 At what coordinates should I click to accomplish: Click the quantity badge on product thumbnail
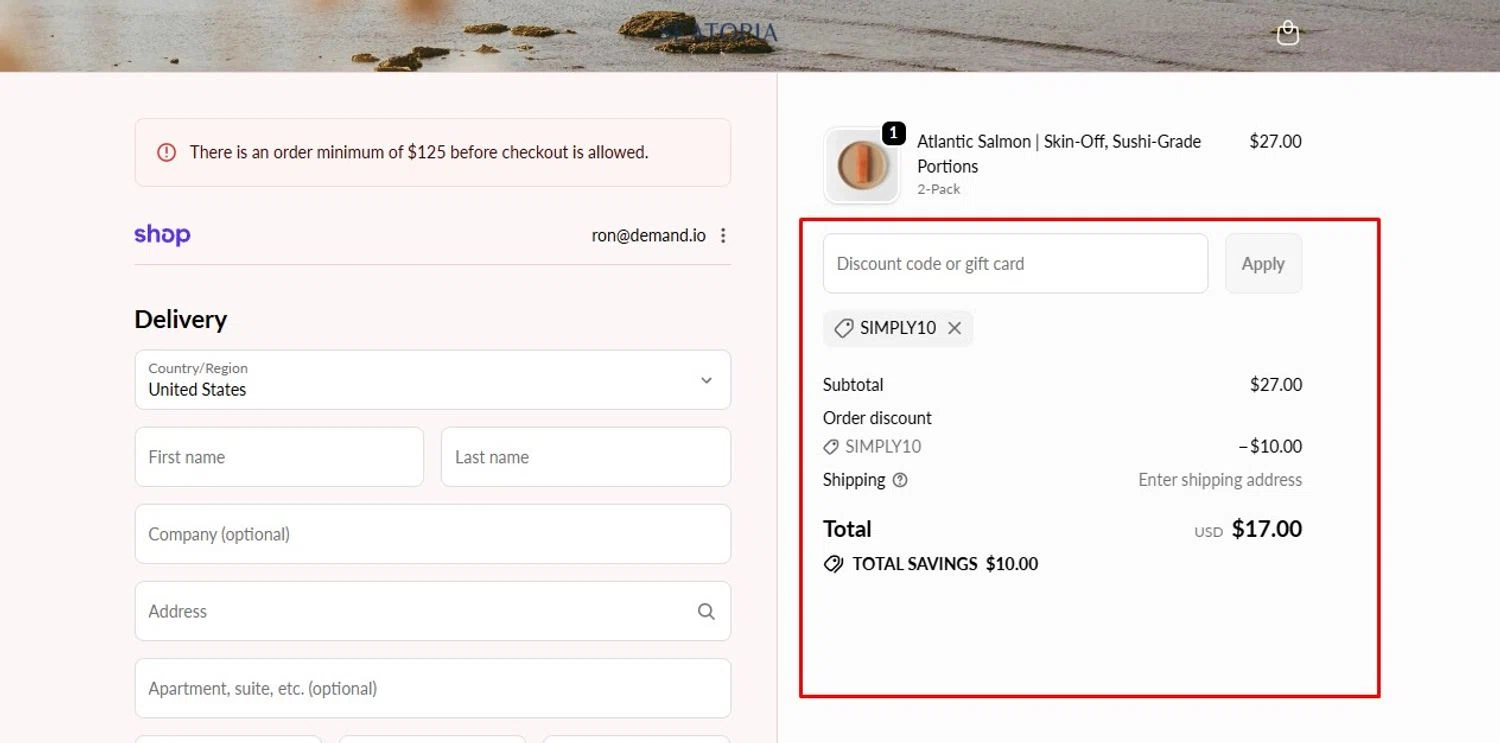(893, 133)
